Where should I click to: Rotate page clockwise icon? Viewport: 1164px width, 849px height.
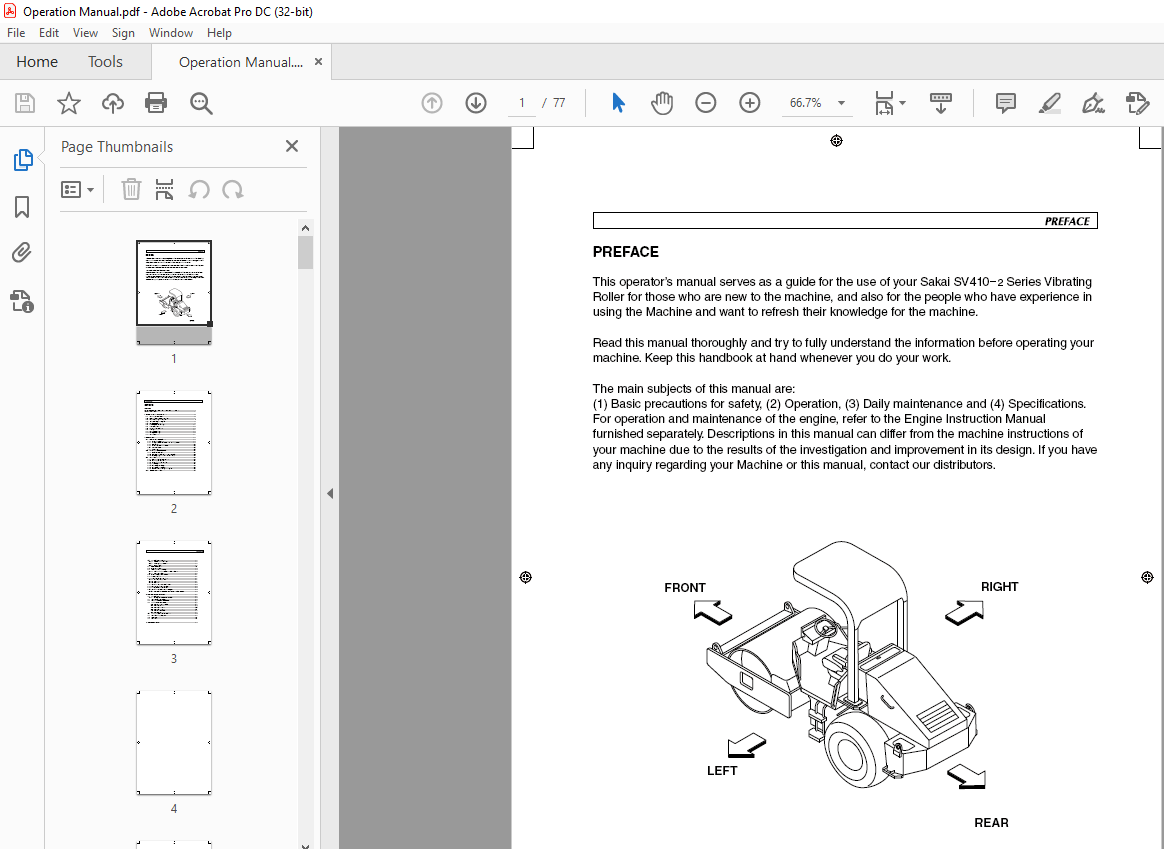(232, 190)
